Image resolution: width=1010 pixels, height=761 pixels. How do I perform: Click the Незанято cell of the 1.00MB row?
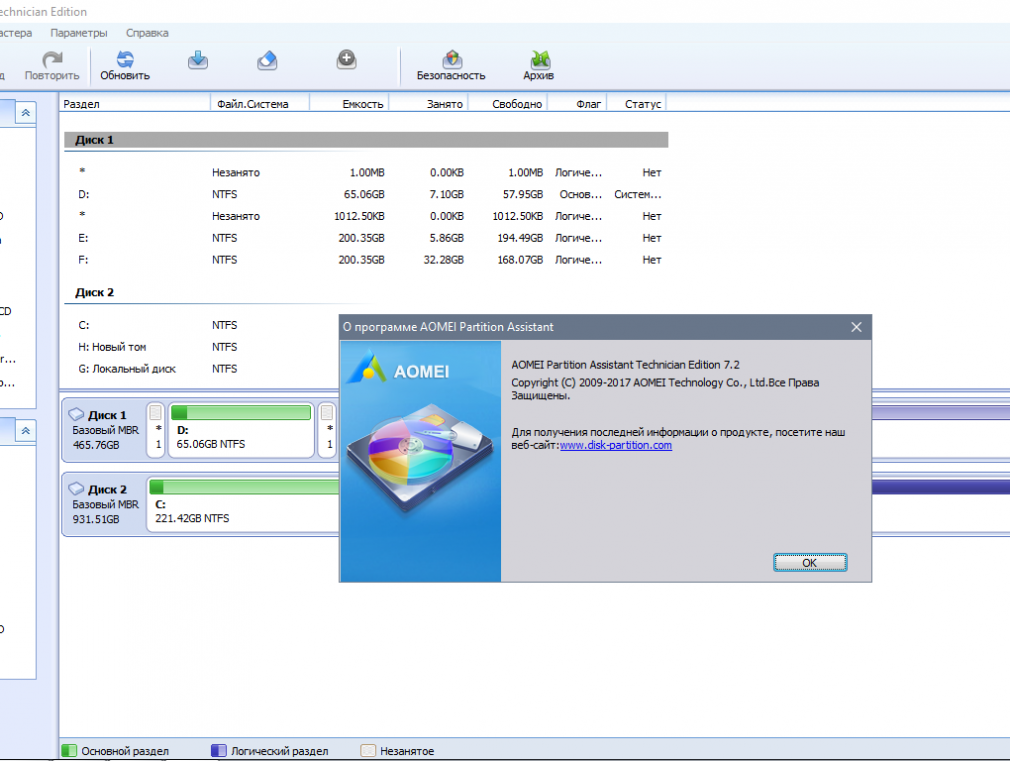tap(236, 173)
